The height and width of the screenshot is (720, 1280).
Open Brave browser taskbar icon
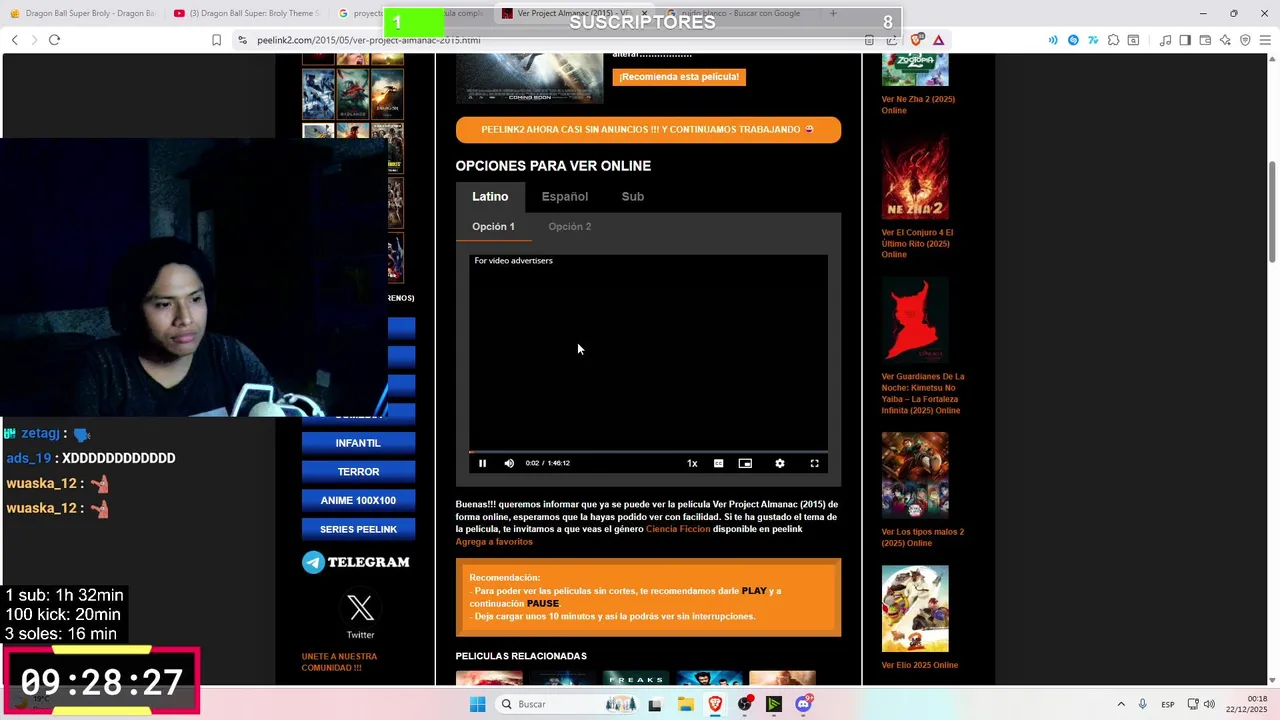[715, 704]
